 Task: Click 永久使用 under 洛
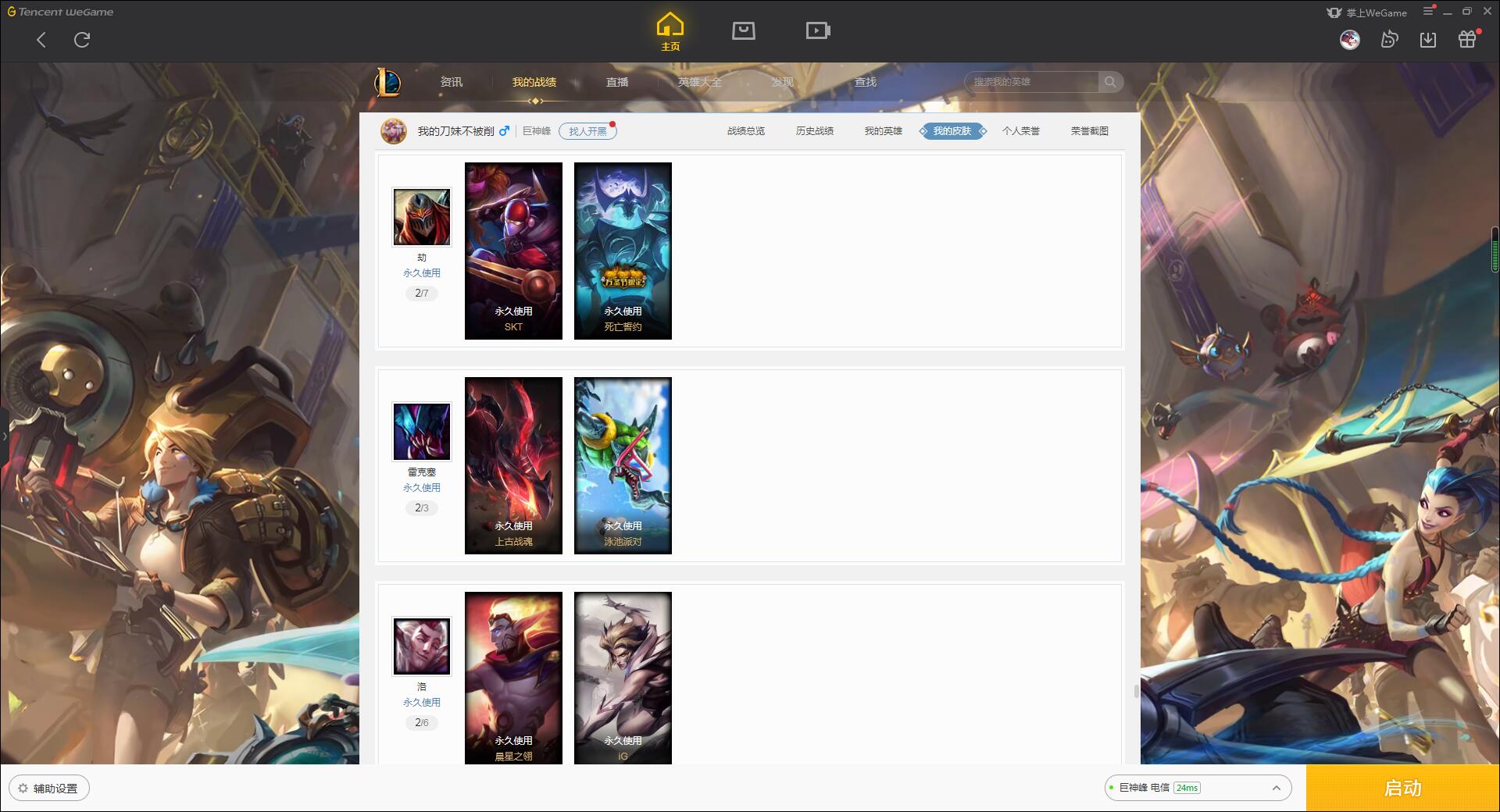[422, 703]
